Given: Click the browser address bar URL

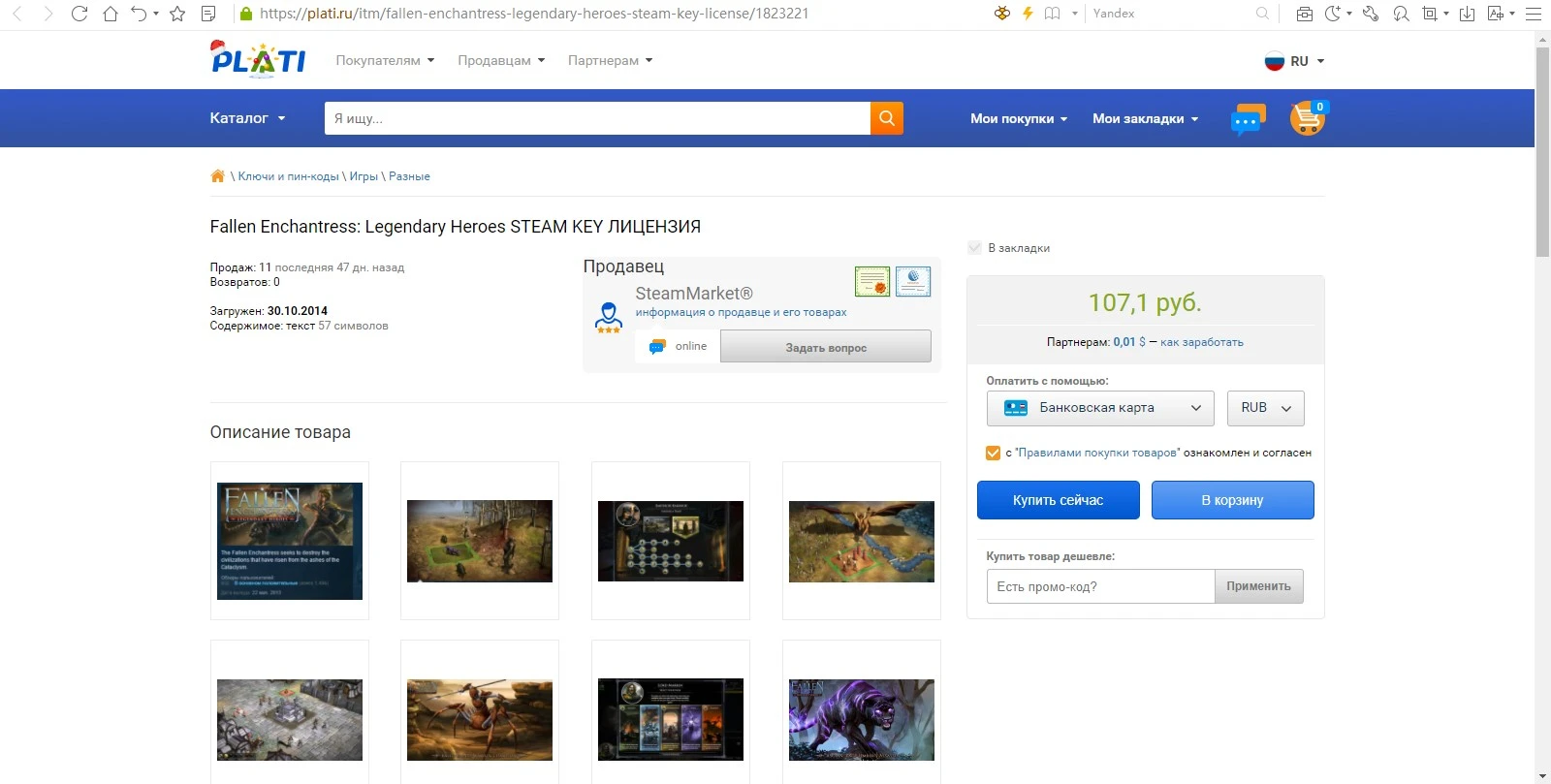Looking at the screenshot, I should (533, 14).
